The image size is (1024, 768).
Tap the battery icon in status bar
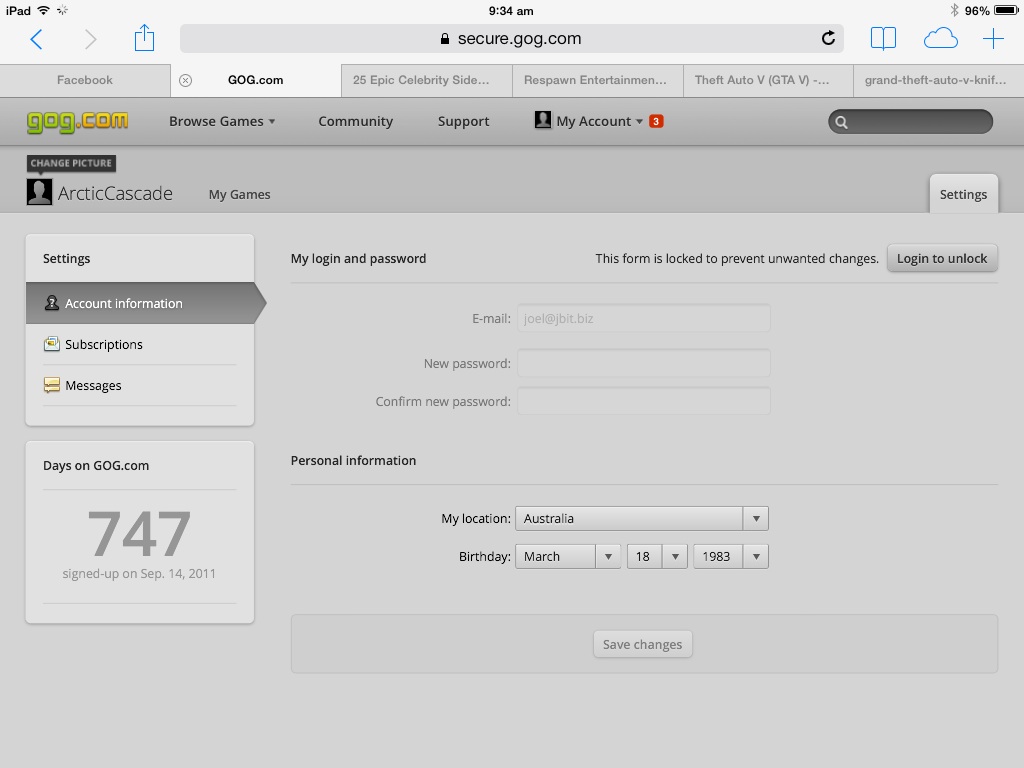(x=1006, y=10)
